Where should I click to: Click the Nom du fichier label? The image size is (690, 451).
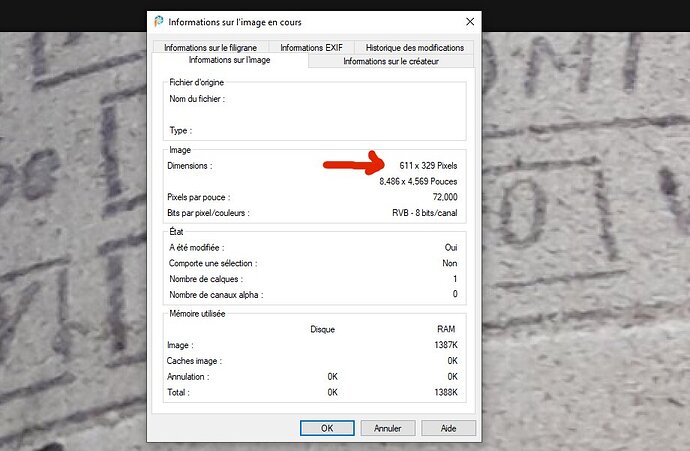(197, 99)
